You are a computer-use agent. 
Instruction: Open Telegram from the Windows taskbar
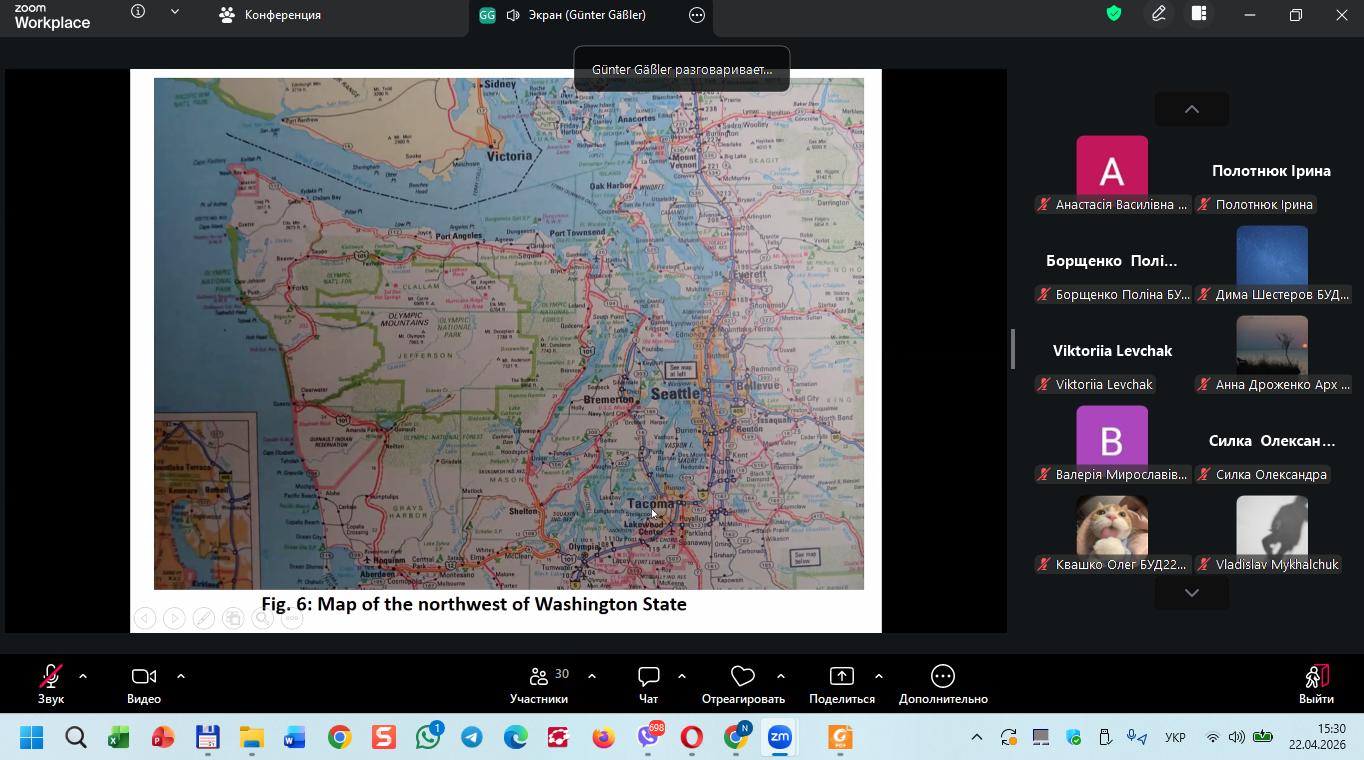(472, 738)
